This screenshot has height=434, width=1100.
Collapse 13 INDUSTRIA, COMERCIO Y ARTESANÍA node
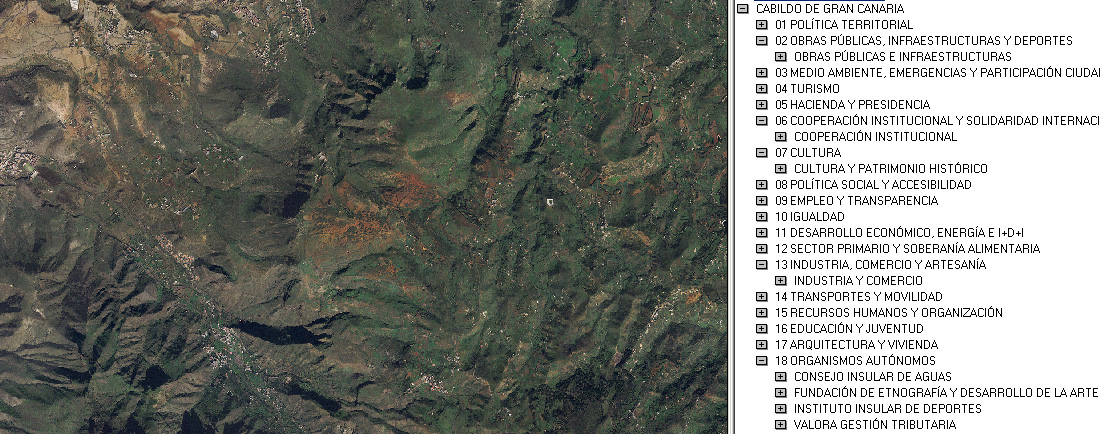point(762,265)
